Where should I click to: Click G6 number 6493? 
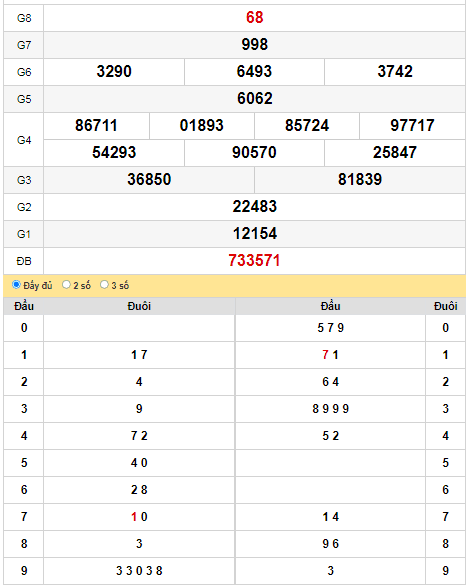pos(254,72)
